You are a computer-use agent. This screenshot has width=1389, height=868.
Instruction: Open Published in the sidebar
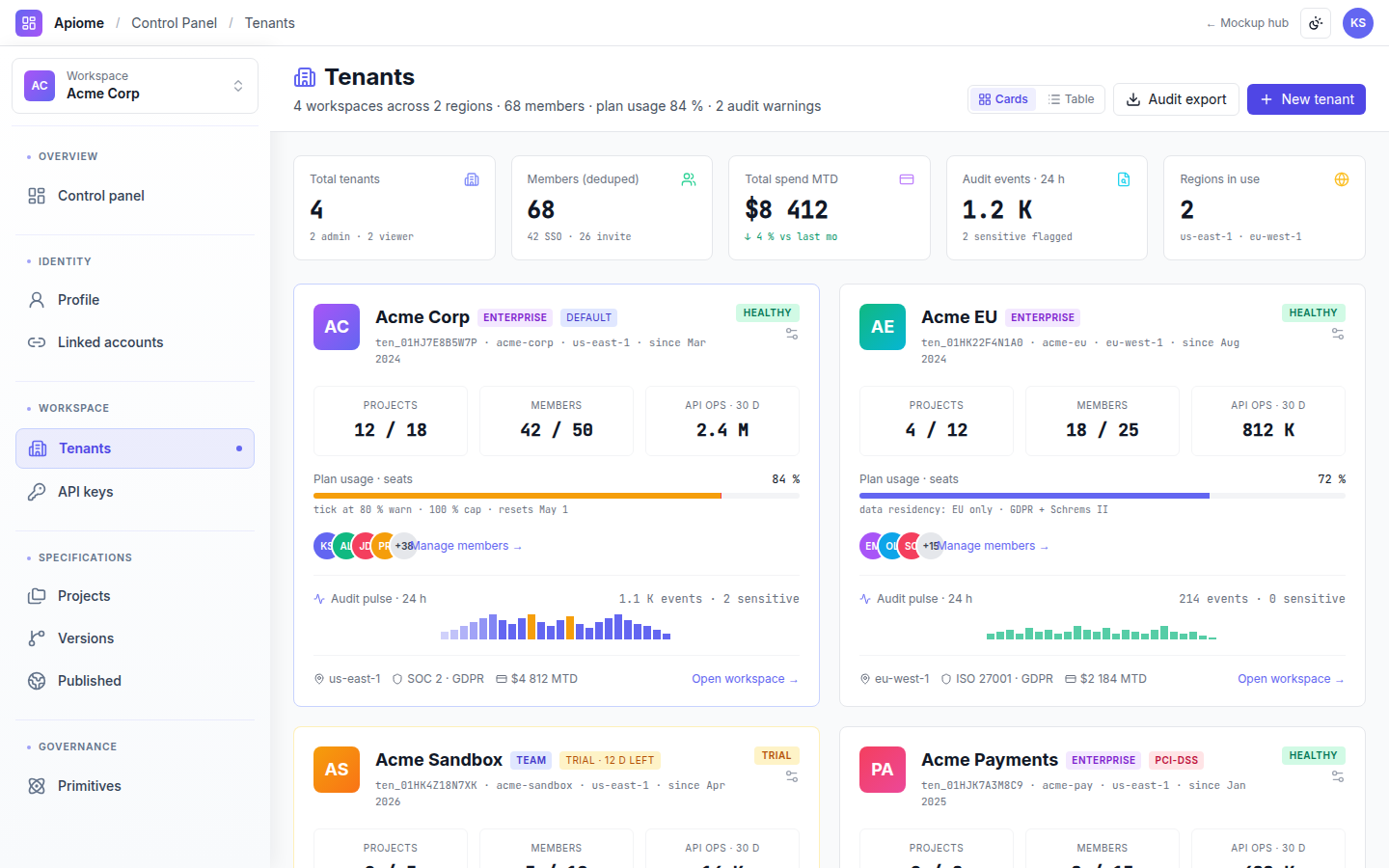pos(135,681)
